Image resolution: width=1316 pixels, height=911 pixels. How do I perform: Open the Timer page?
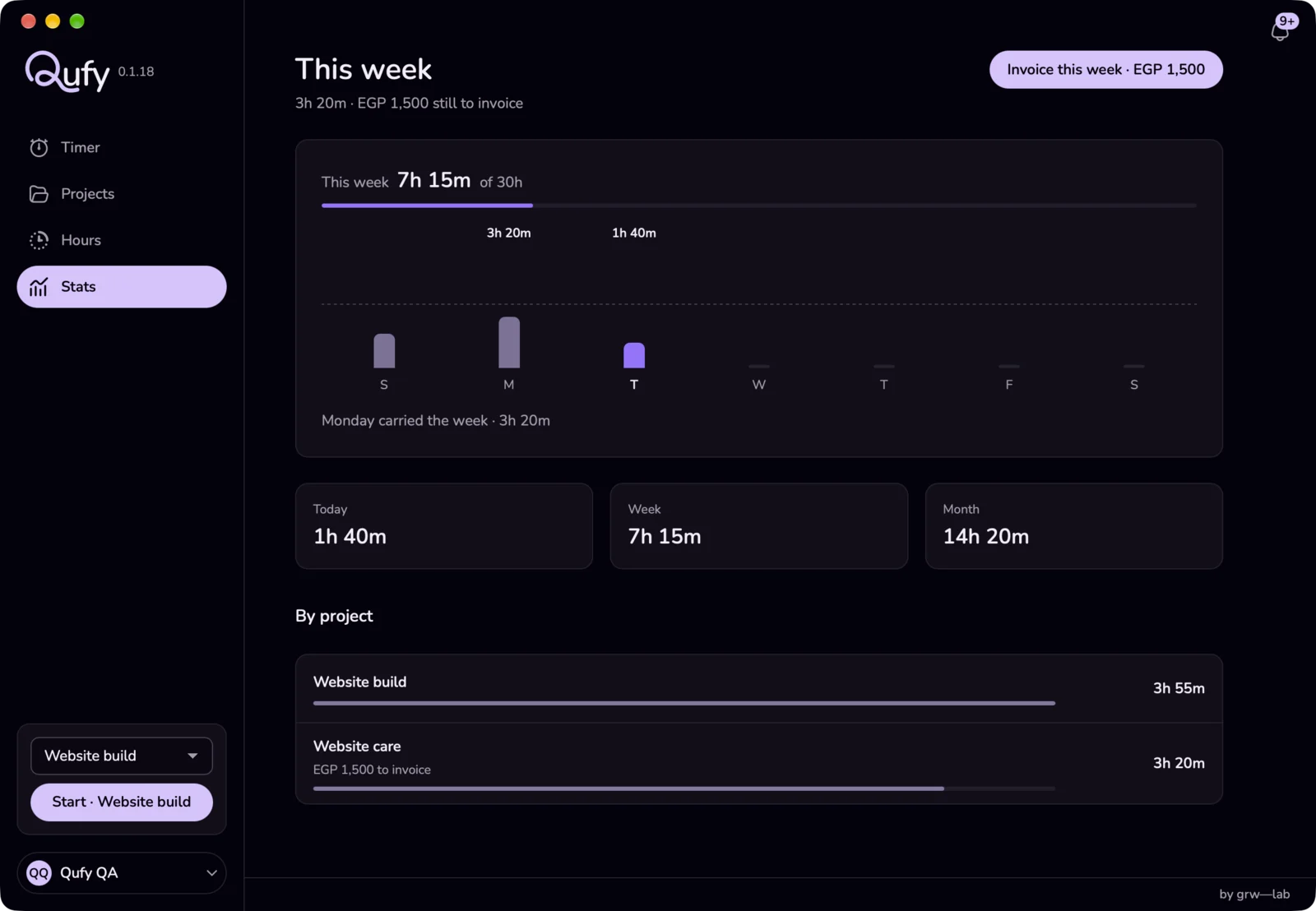pos(121,147)
